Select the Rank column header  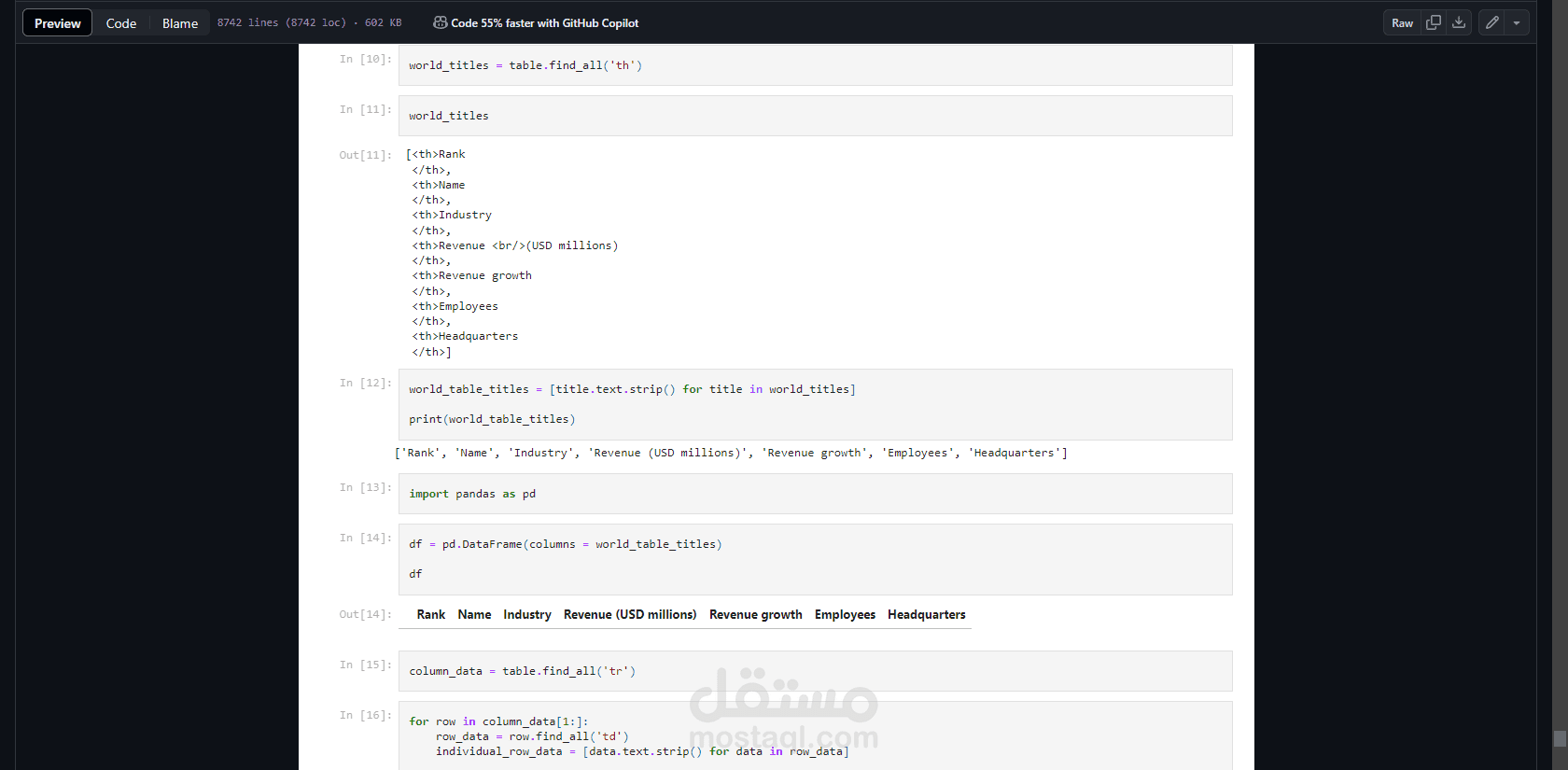coord(431,614)
